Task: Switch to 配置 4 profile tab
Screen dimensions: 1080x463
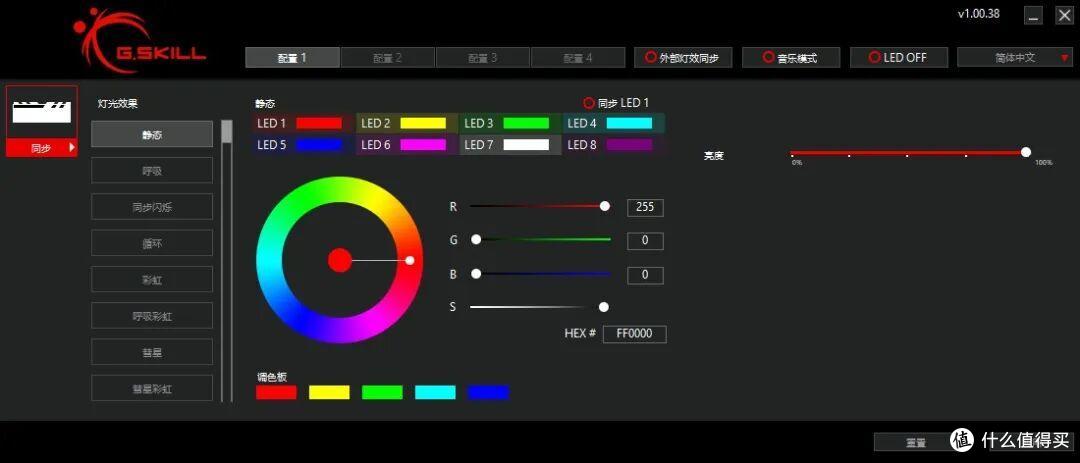Action: pyautogui.click(x=578, y=58)
